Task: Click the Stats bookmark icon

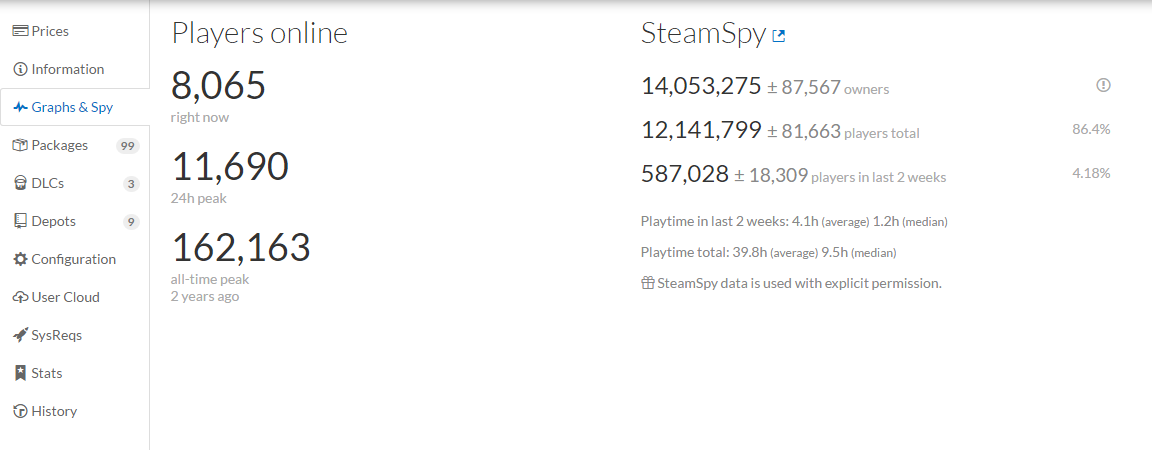Action: click(20, 373)
